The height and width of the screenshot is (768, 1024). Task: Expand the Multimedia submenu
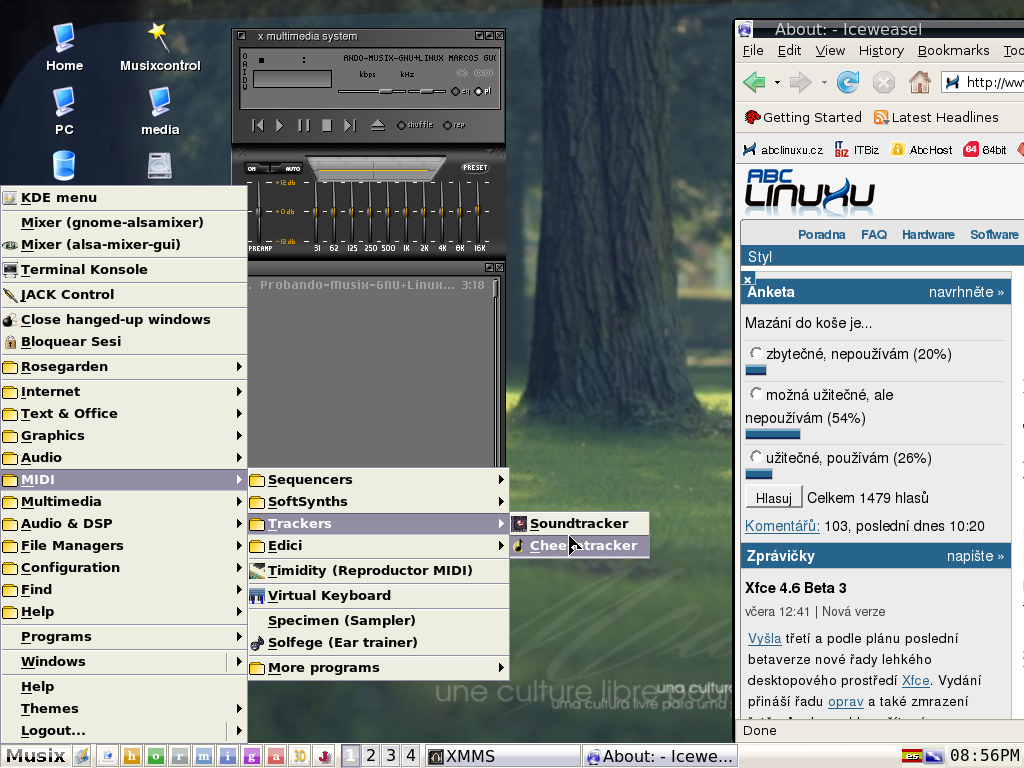click(x=123, y=502)
